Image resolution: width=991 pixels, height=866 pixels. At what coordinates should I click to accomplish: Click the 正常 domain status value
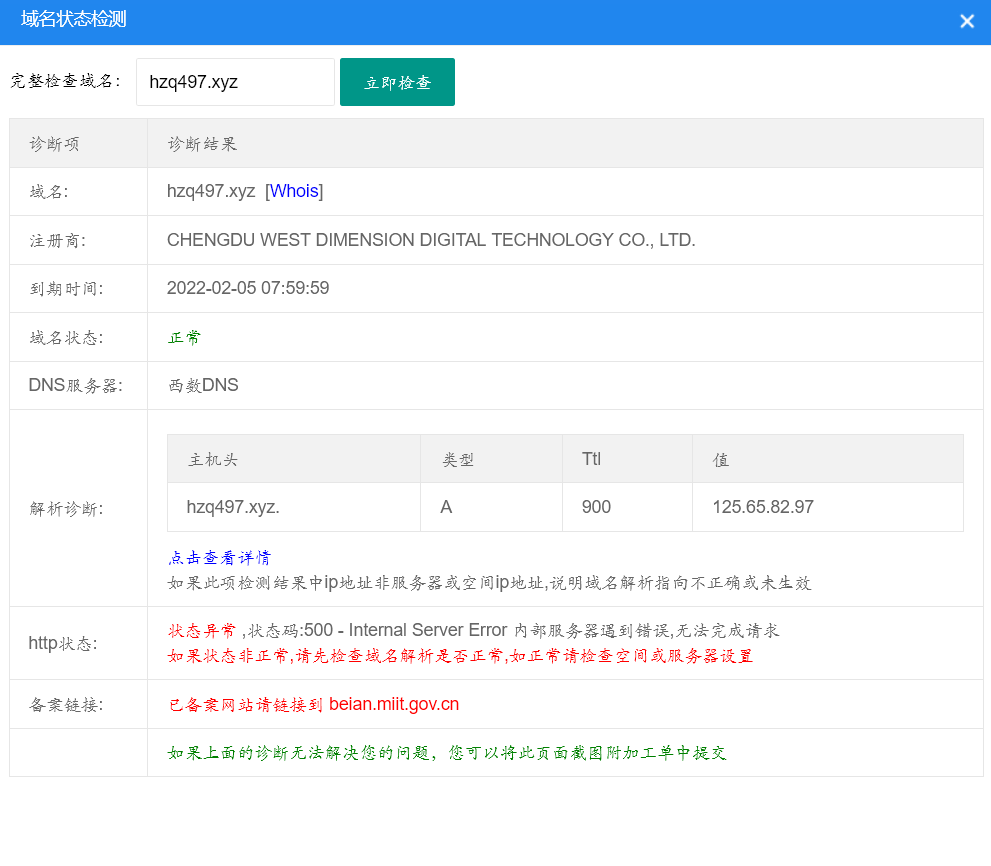click(184, 338)
